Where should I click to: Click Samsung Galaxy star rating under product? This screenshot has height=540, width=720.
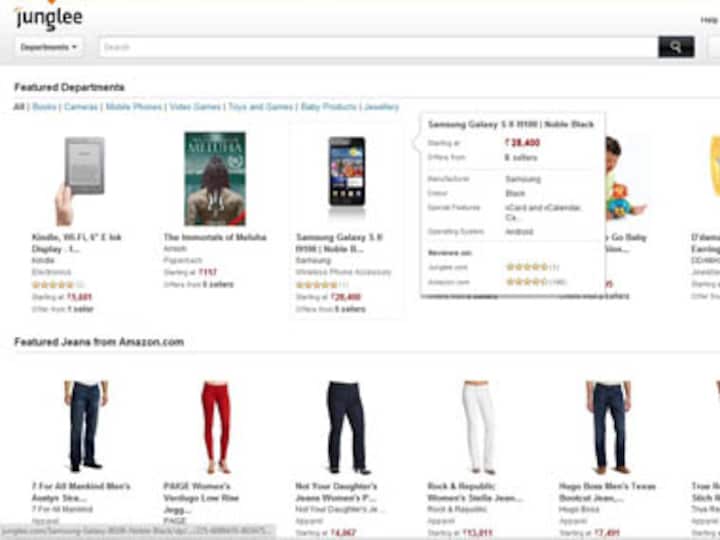coord(317,285)
